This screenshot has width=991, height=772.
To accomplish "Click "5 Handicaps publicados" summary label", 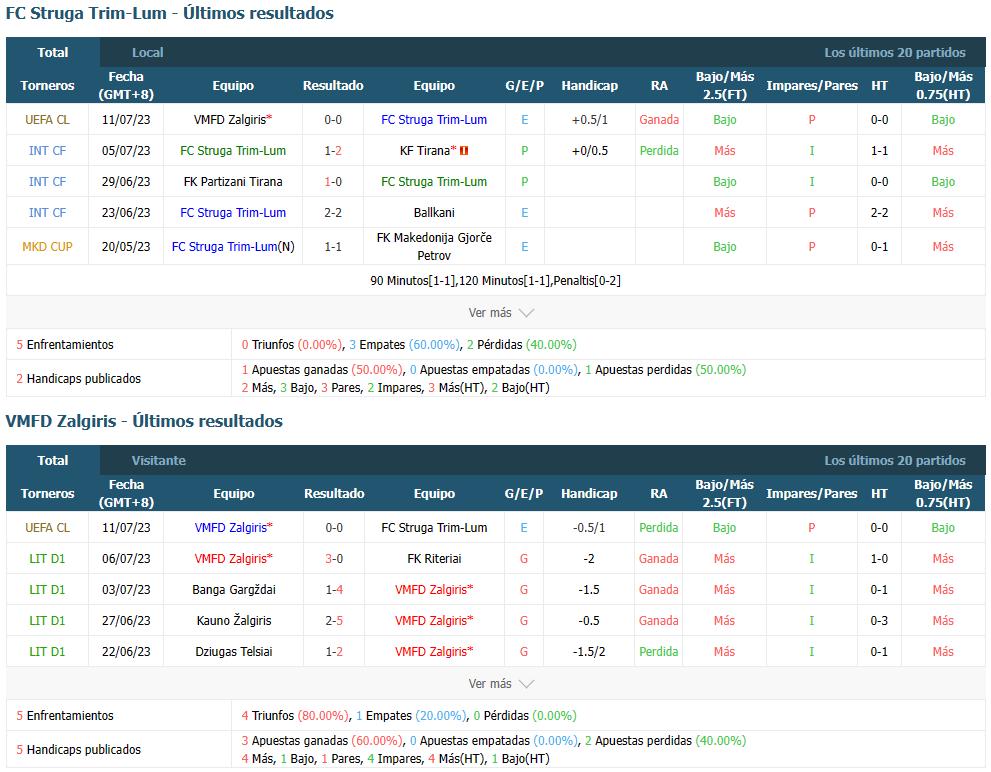I will click(x=78, y=749).
